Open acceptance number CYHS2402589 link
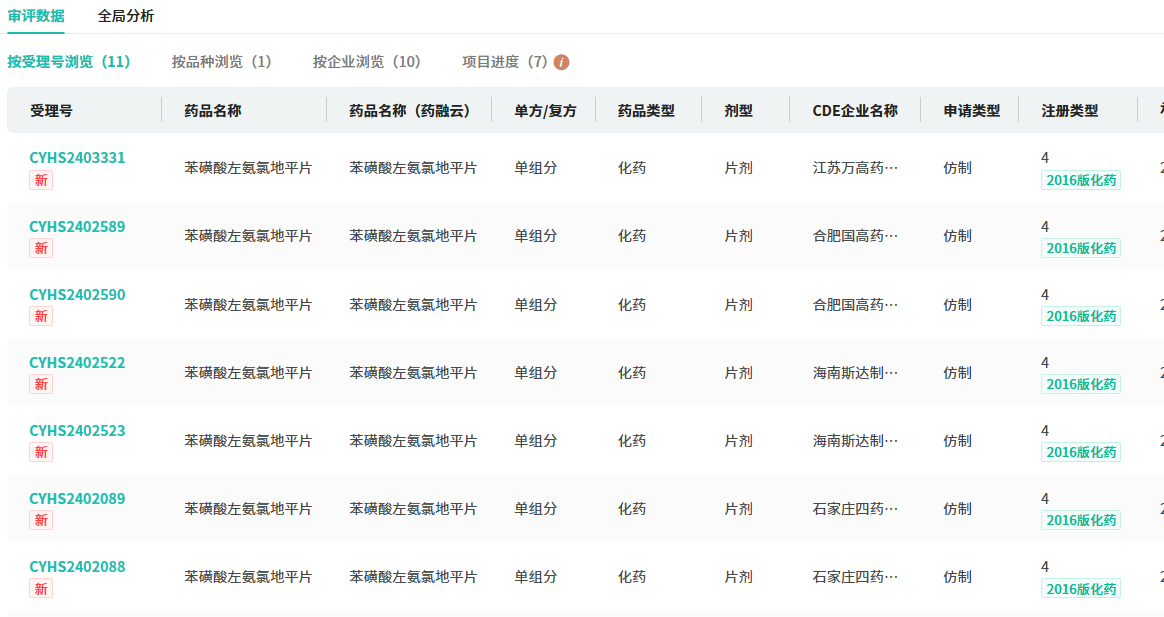This screenshot has width=1164, height=617. [x=77, y=226]
